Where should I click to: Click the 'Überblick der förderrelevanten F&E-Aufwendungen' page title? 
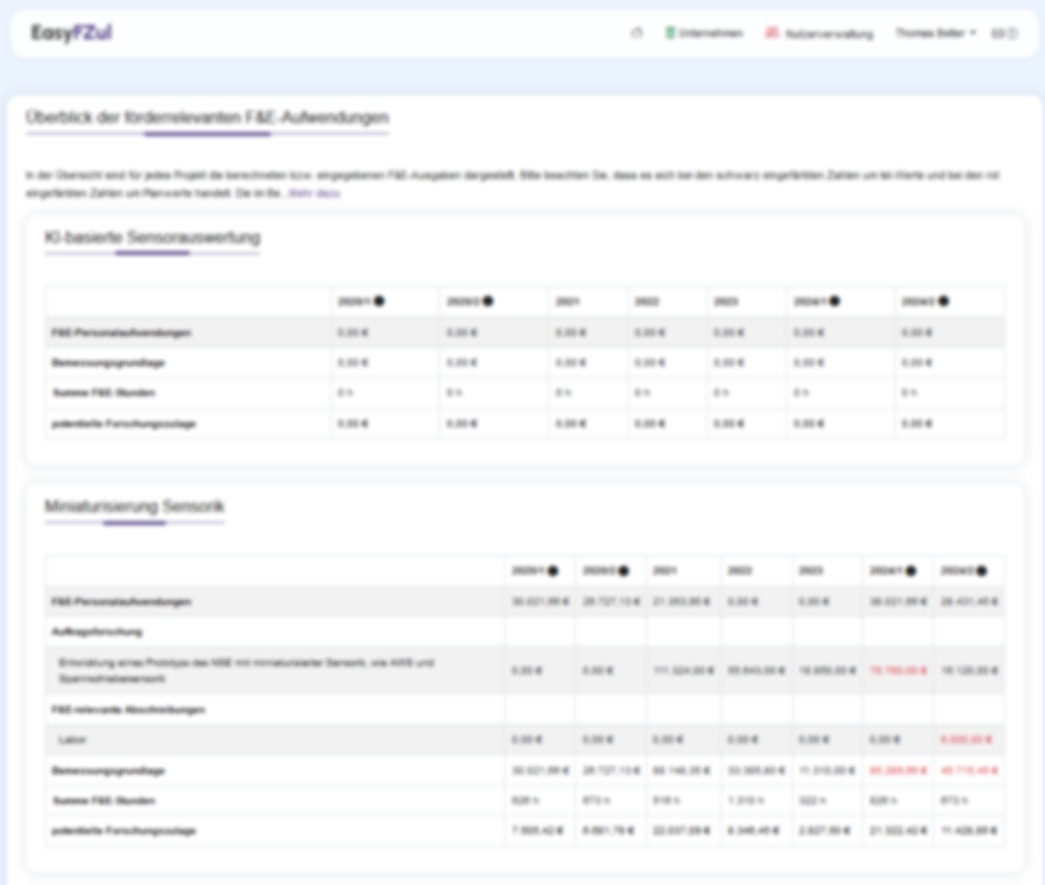click(x=207, y=118)
